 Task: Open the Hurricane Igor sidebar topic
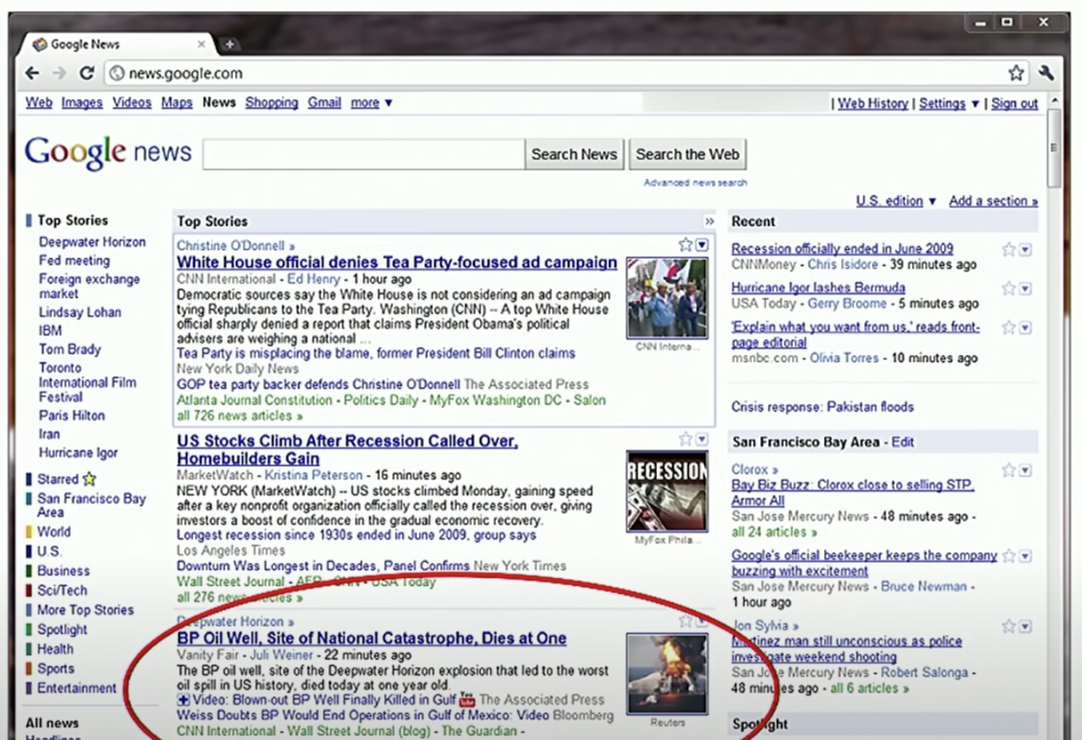[78, 453]
